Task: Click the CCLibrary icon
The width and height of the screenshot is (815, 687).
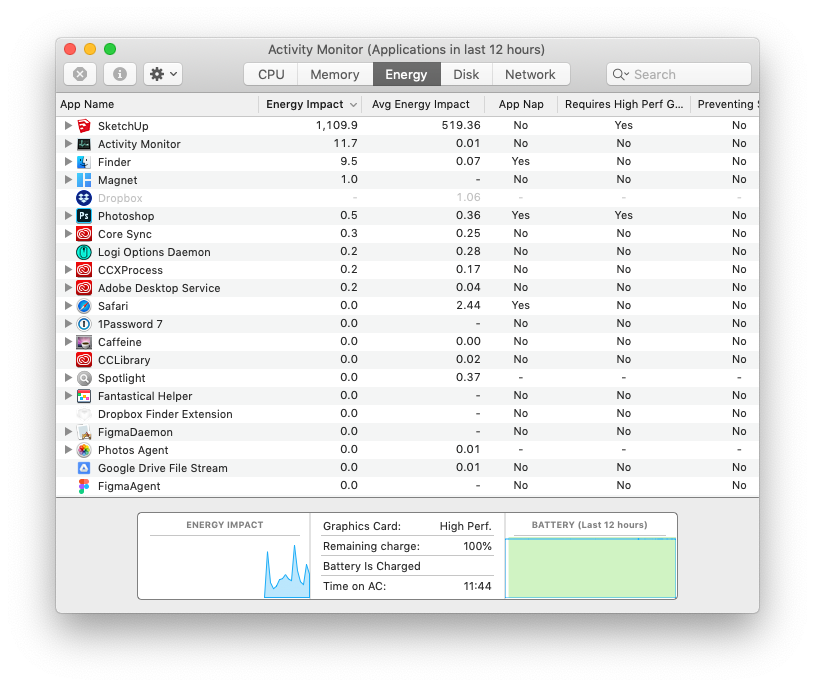Action: 84,360
